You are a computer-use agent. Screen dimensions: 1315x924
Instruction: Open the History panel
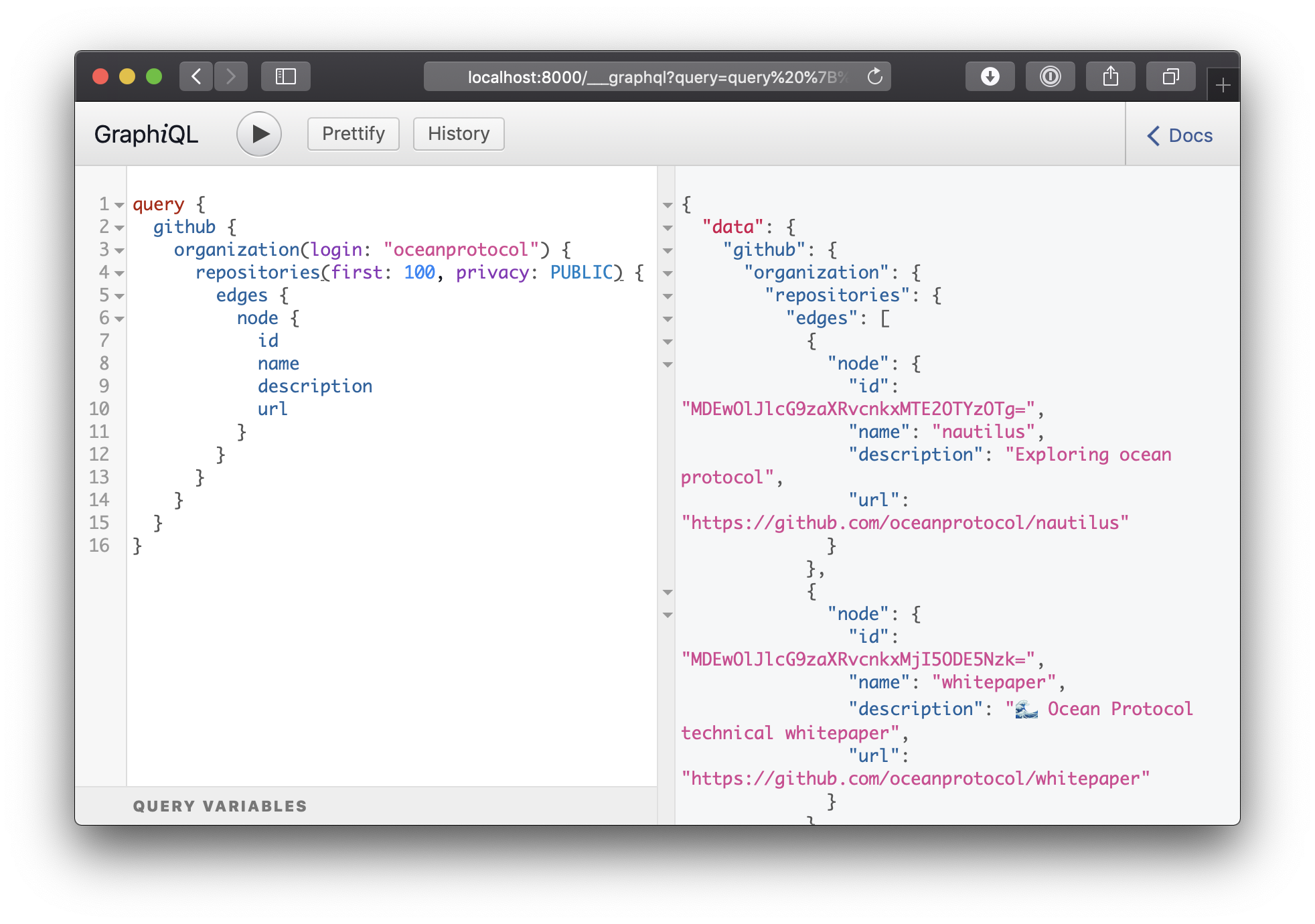tap(459, 134)
